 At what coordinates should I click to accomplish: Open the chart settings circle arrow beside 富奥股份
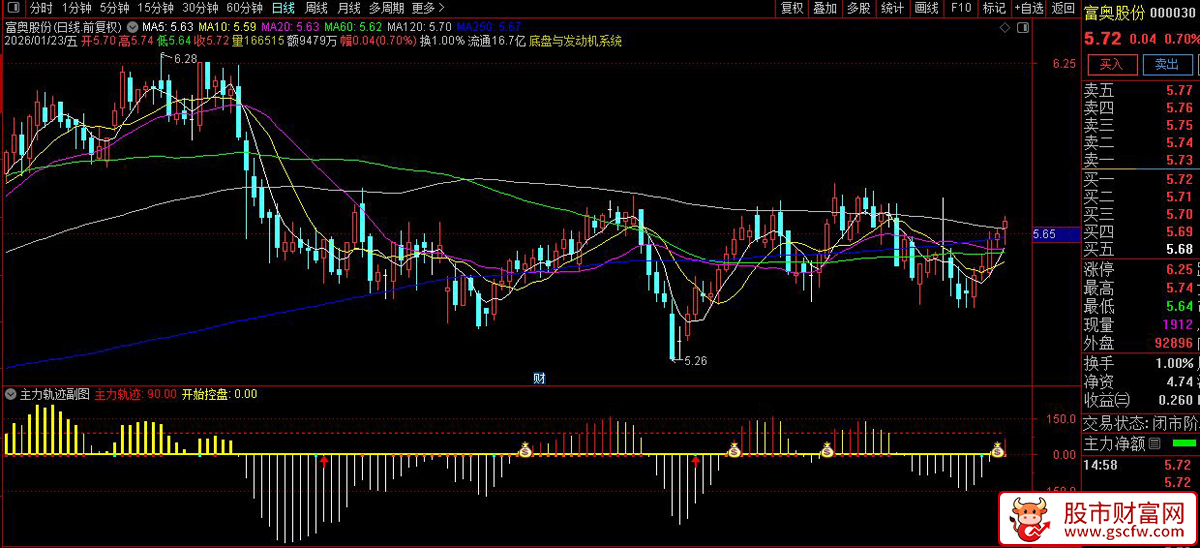(x=133, y=26)
